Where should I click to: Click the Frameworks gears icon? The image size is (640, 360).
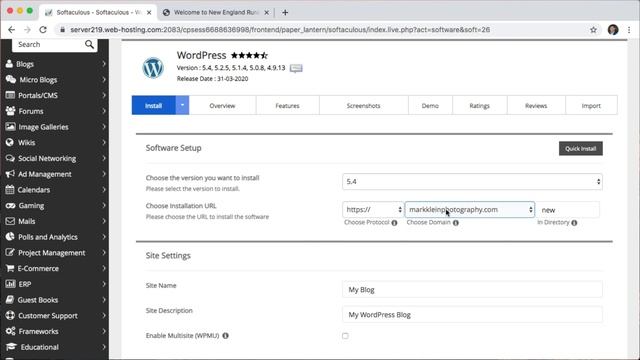(x=11, y=331)
